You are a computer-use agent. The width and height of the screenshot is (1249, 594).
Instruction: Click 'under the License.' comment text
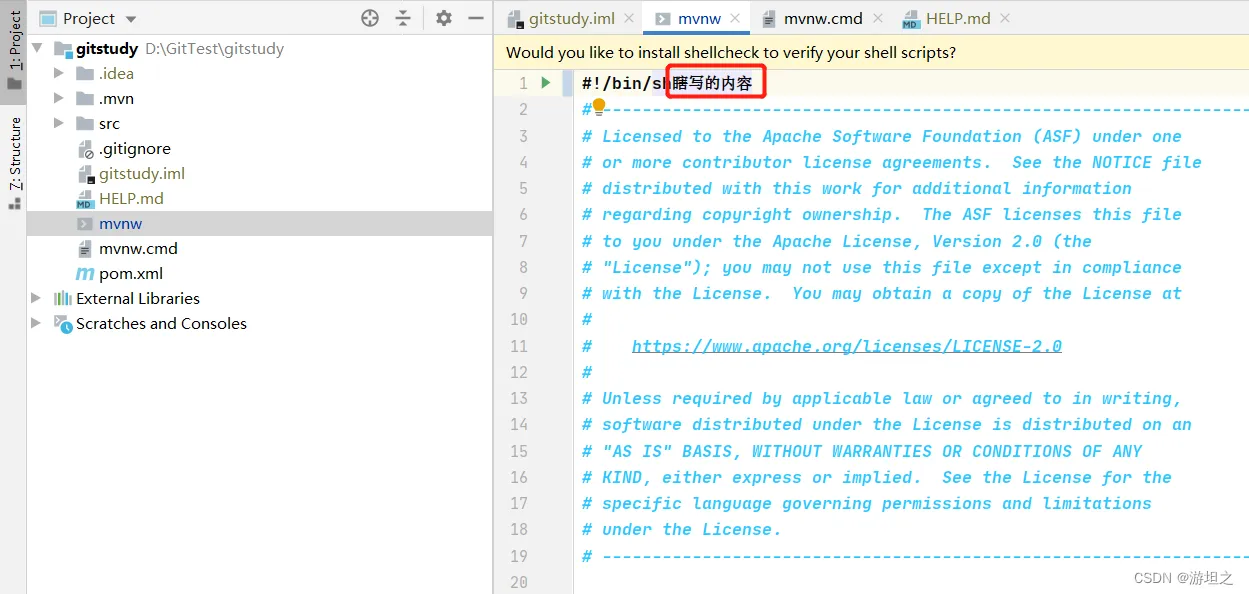(x=692, y=530)
